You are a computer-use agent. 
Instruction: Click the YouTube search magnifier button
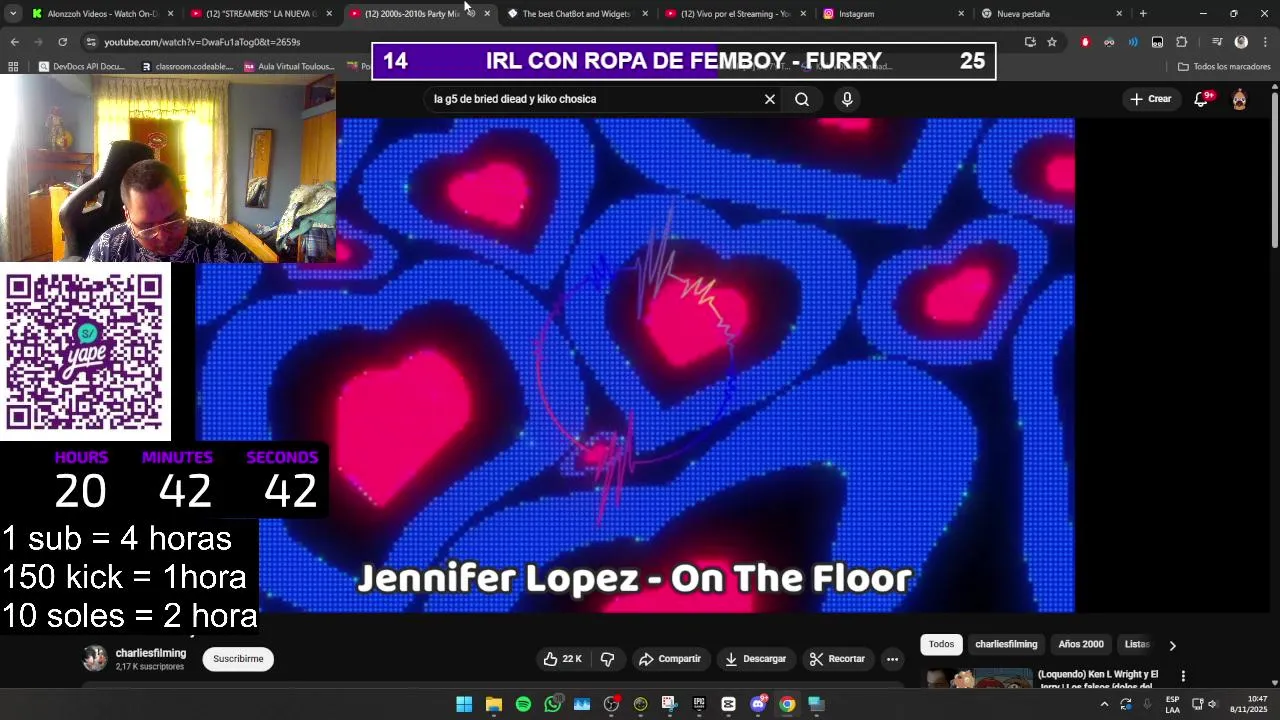[802, 99]
